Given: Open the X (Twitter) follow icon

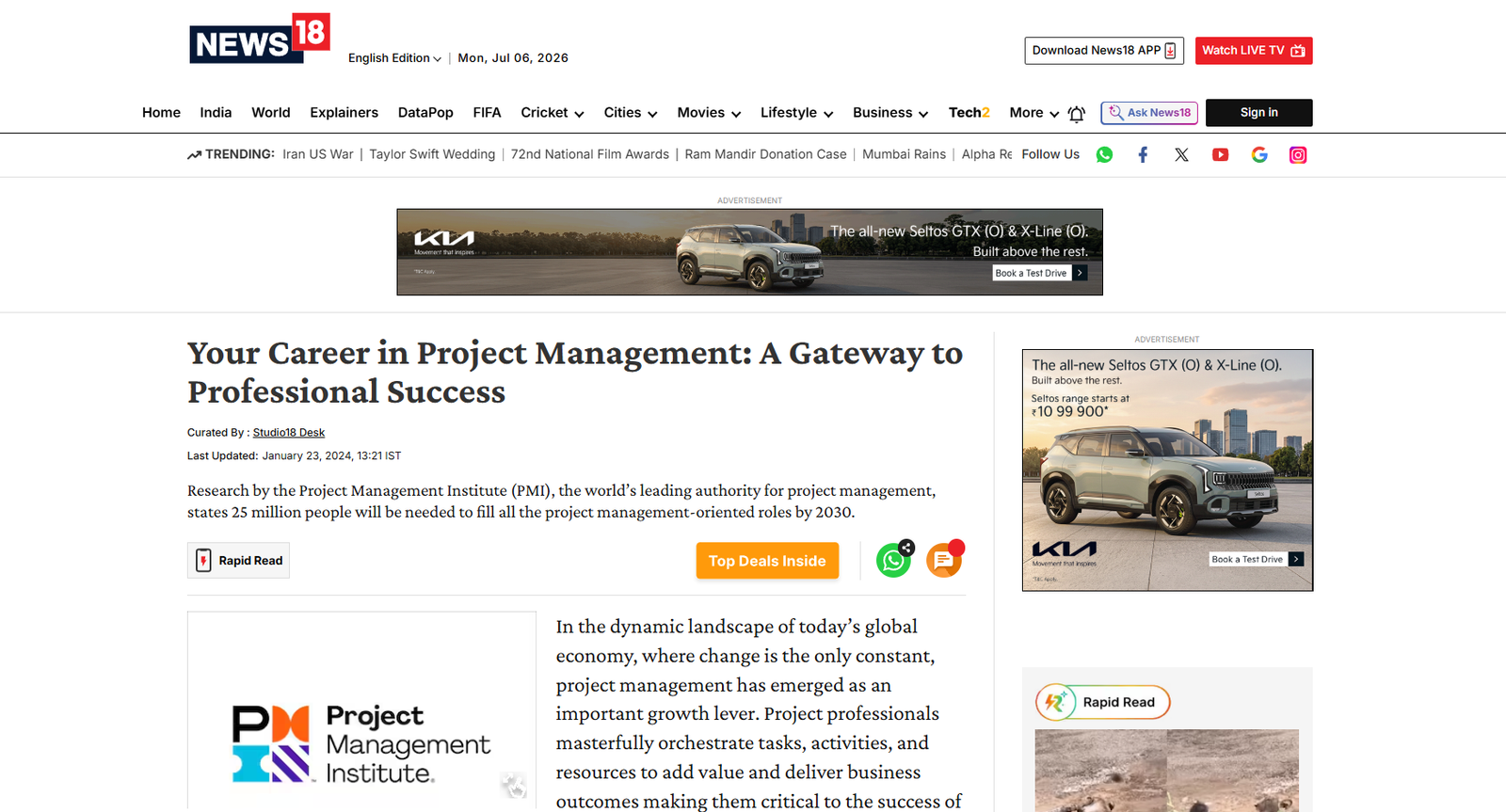Looking at the screenshot, I should pos(1181,155).
